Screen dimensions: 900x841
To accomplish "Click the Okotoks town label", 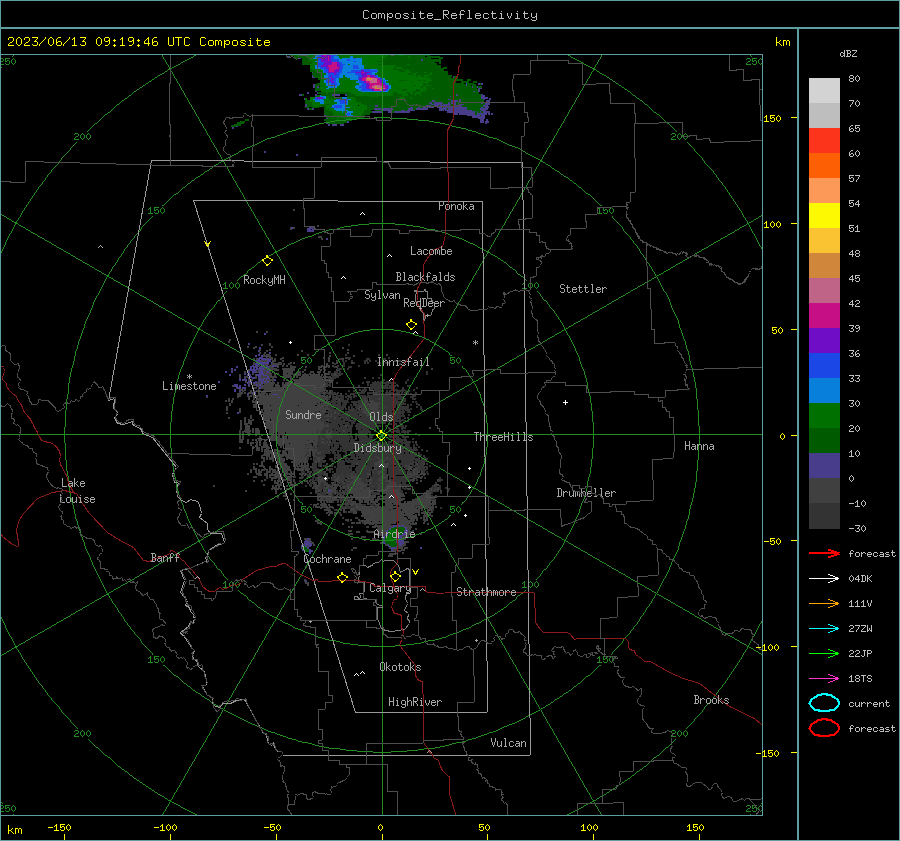I will [x=400, y=667].
